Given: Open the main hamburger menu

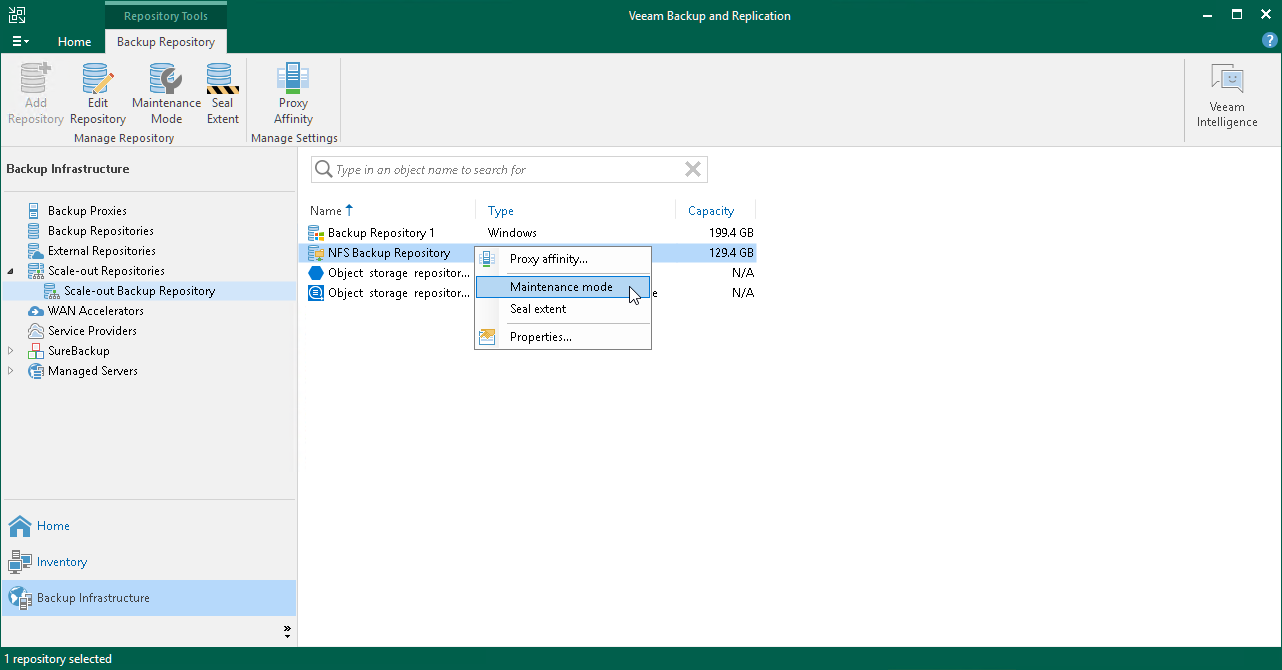Looking at the screenshot, I should click(x=19, y=40).
